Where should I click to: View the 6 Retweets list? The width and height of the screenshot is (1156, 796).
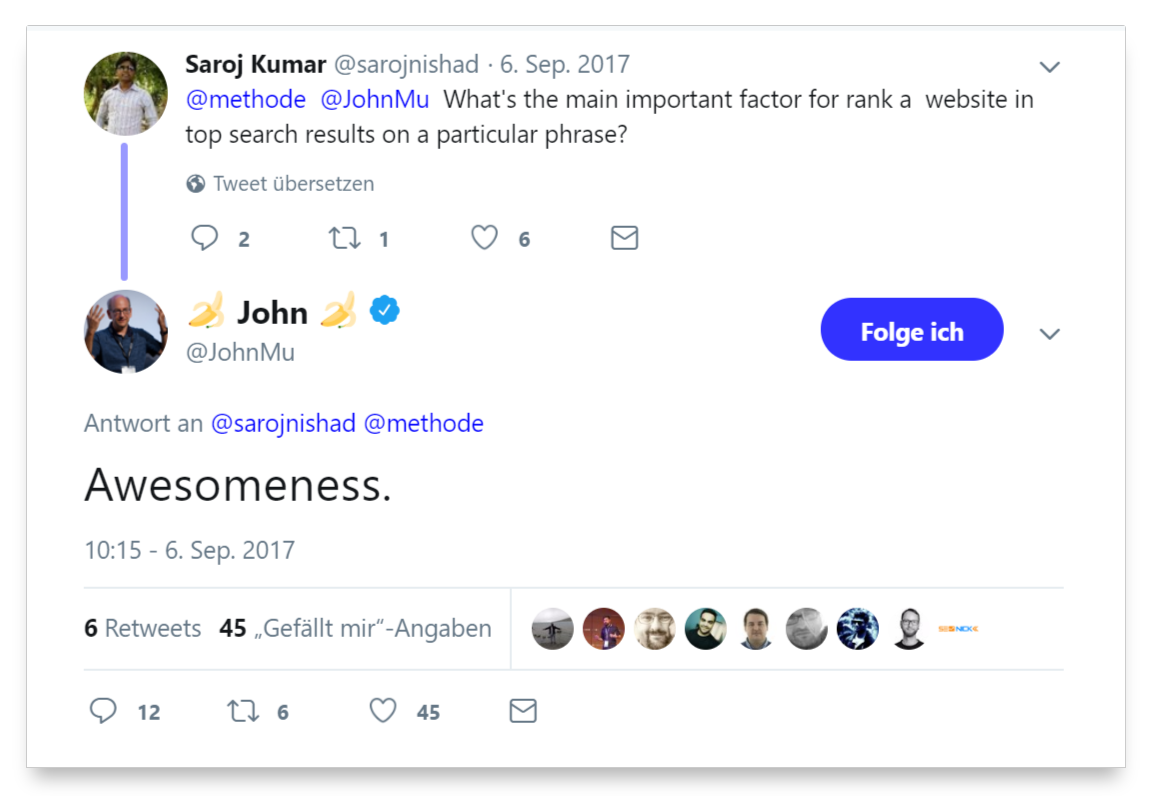[x=143, y=628]
